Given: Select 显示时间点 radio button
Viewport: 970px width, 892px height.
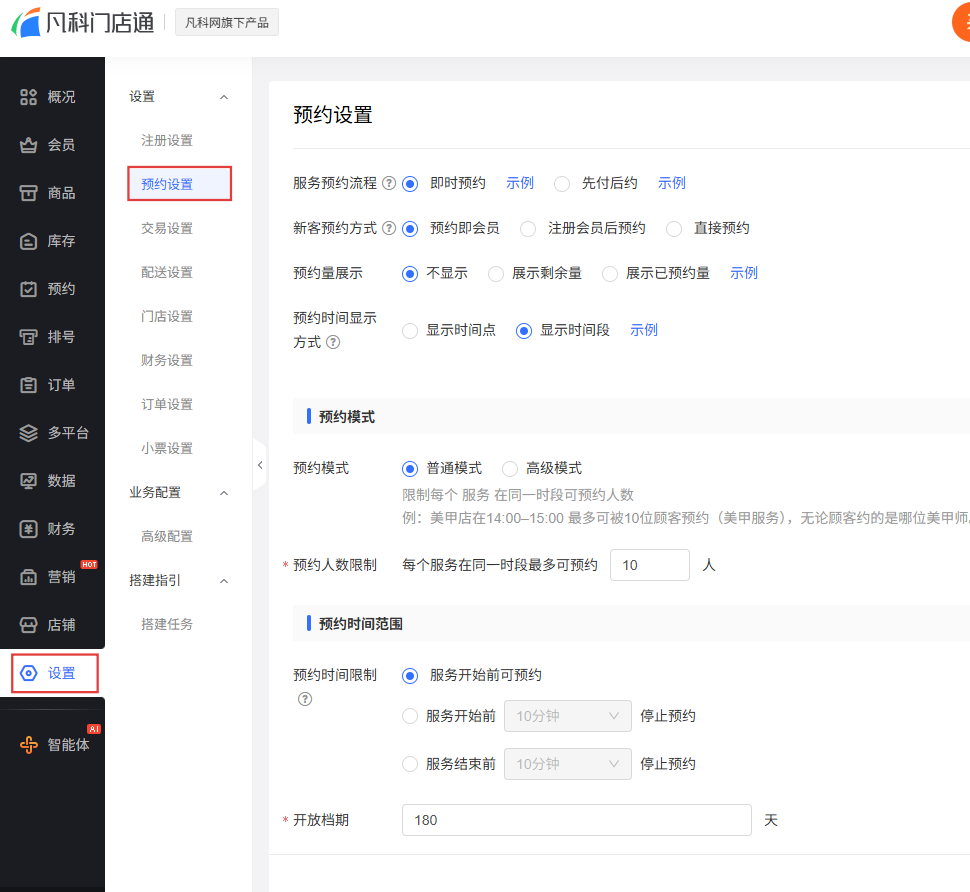Looking at the screenshot, I should point(410,330).
